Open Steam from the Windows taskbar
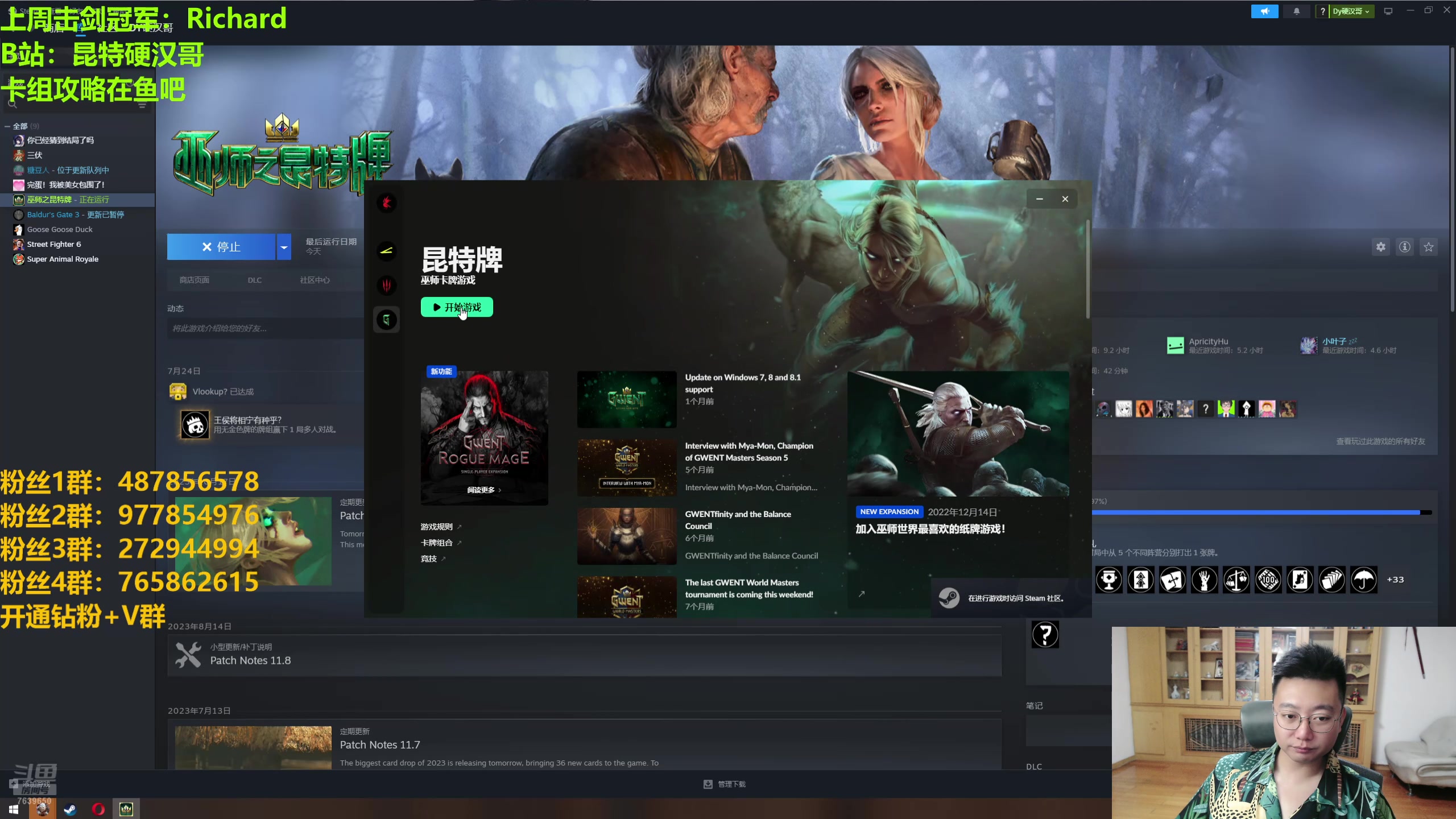This screenshot has width=1456, height=819. 70,809
